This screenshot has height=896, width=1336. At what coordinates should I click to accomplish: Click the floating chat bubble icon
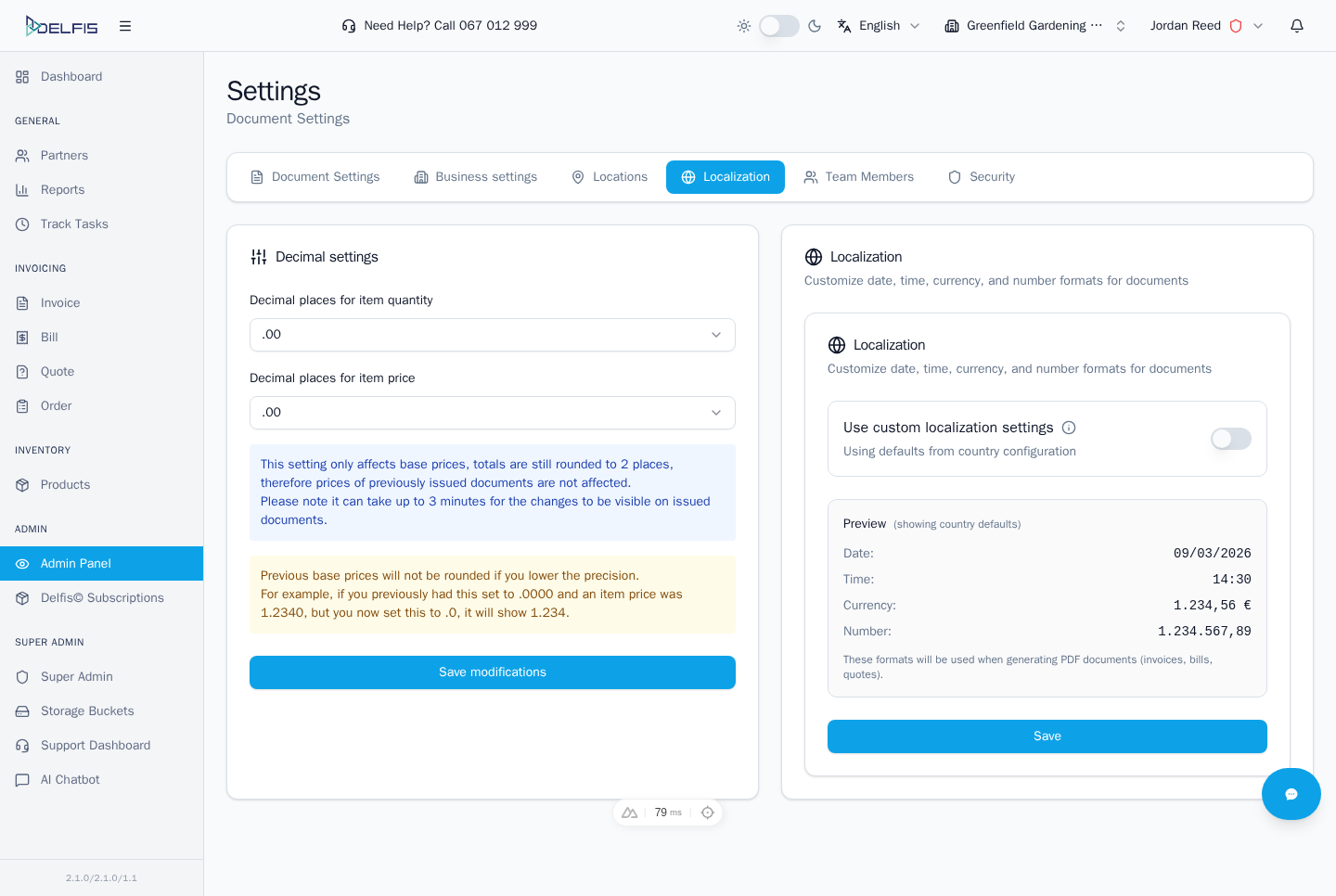pyautogui.click(x=1291, y=794)
